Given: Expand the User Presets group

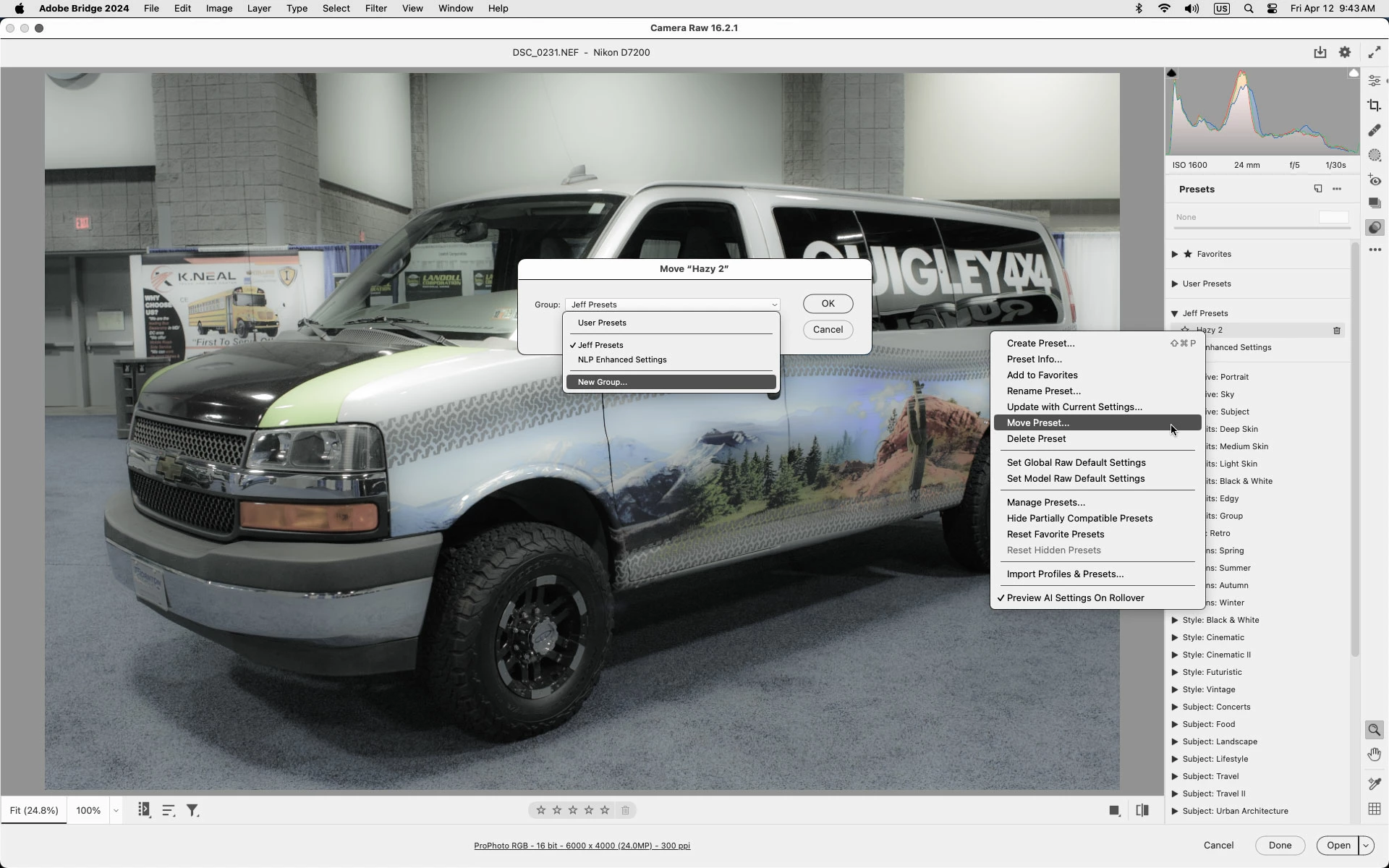Looking at the screenshot, I should click(x=1175, y=284).
